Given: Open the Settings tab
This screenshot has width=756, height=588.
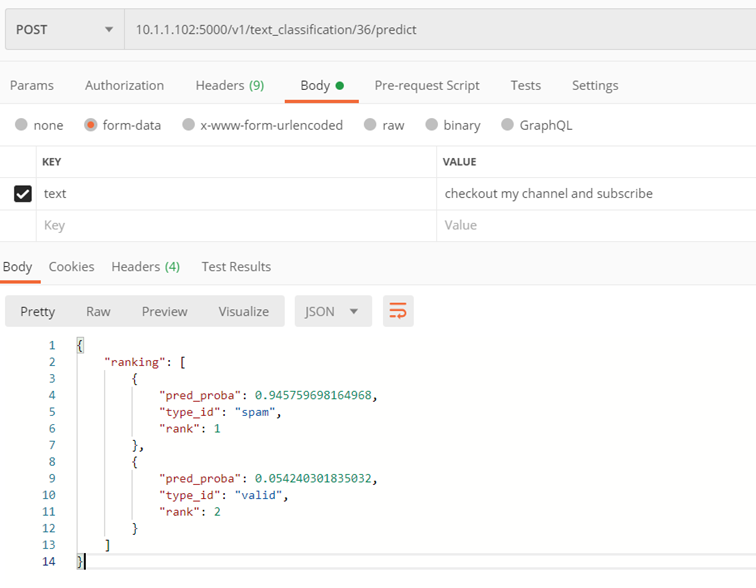Looking at the screenshot, I should pos(595,85).
